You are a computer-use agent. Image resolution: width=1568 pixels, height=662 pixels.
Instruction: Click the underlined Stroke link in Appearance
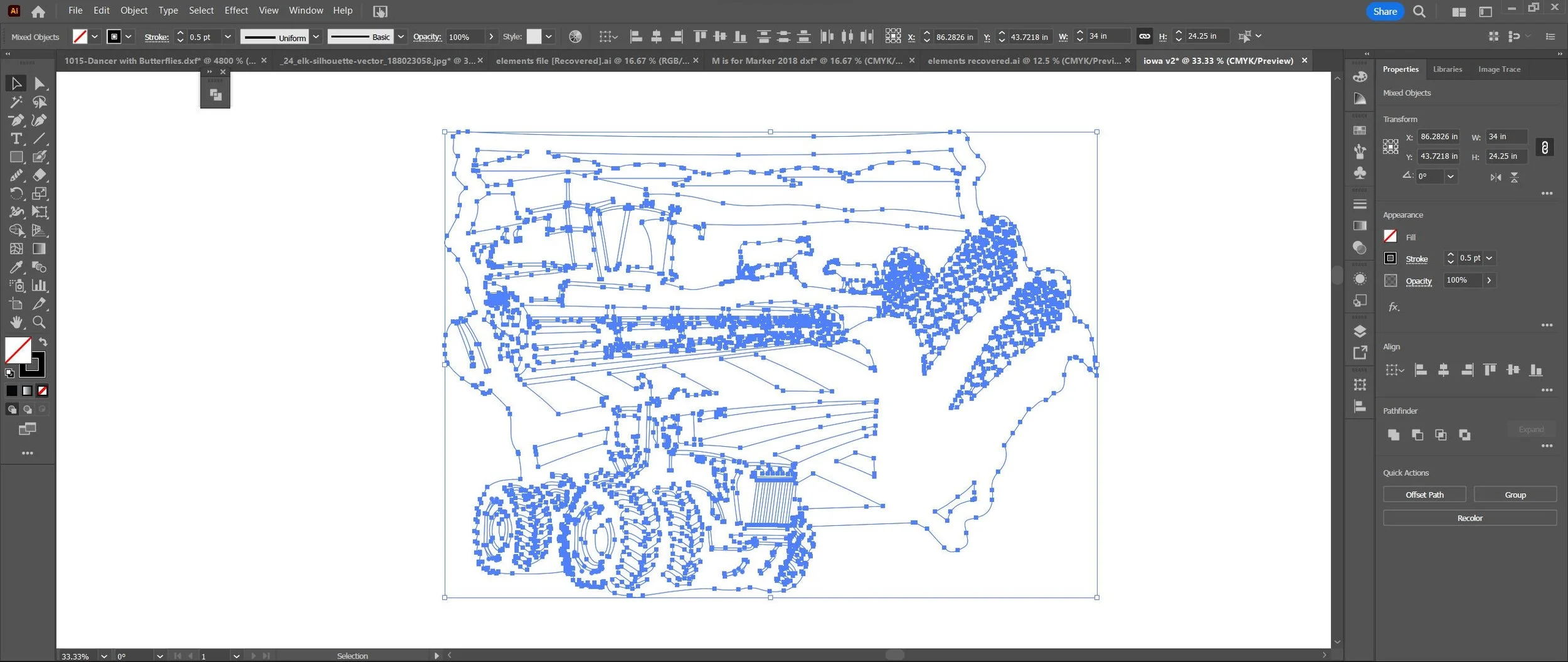point(1416,259)
